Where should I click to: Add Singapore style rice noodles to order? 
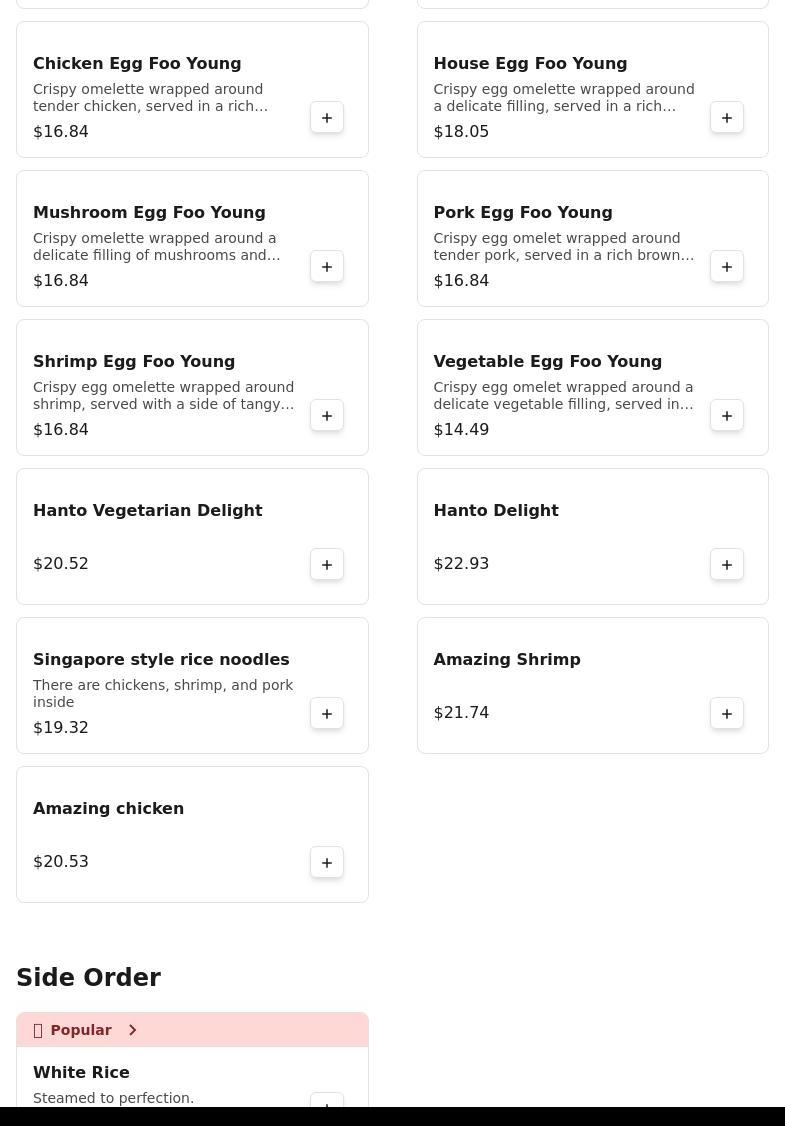click(327, 714)
